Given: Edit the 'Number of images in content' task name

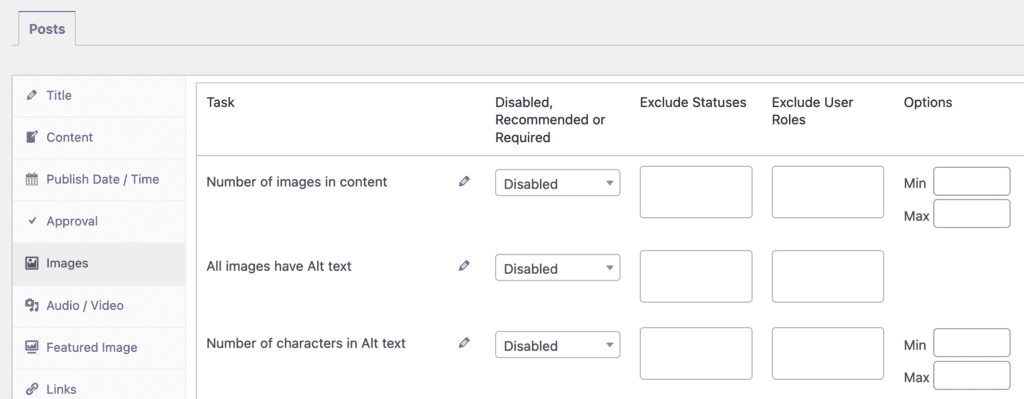Looking at the screenshot, I should [x=464, y=182].
